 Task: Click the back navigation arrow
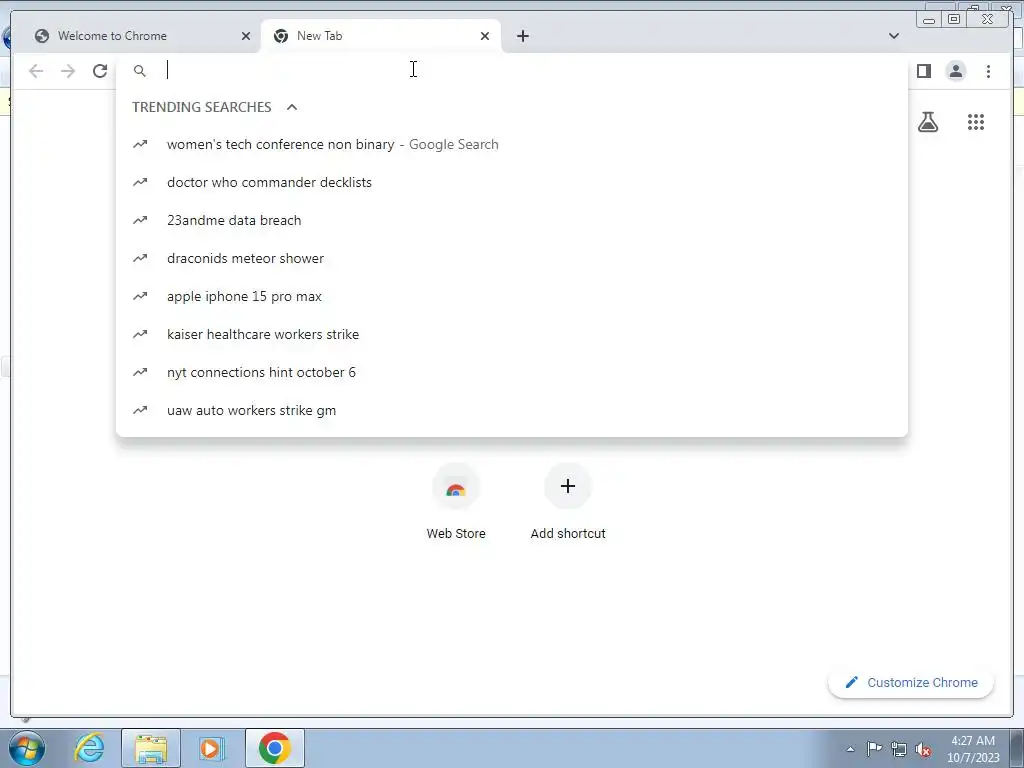[x=36, y=71]
